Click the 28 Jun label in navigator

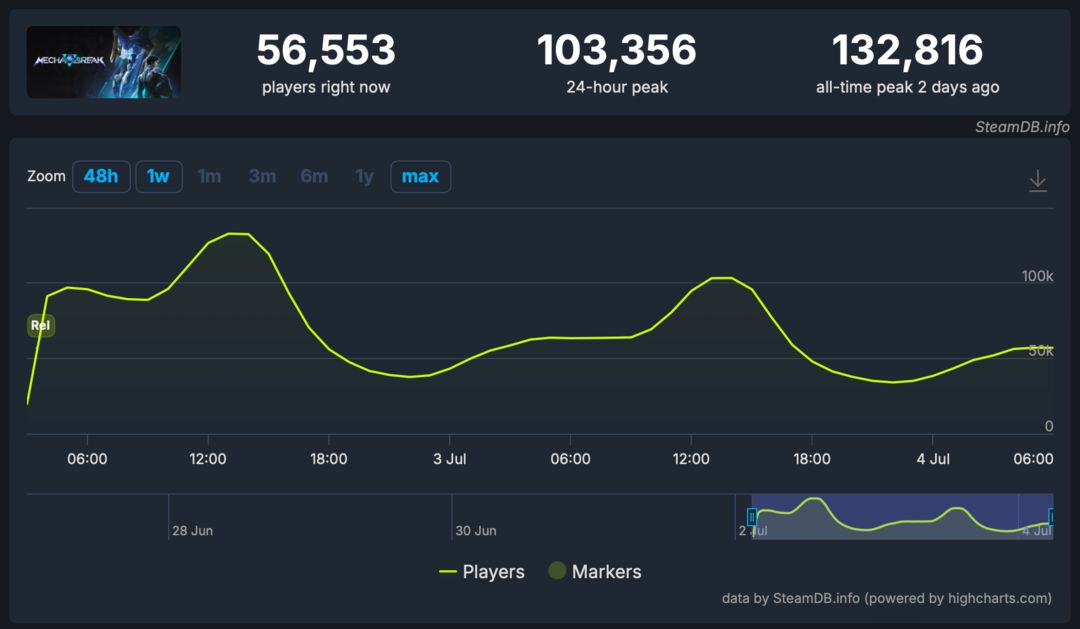click(x=192, y=530)
